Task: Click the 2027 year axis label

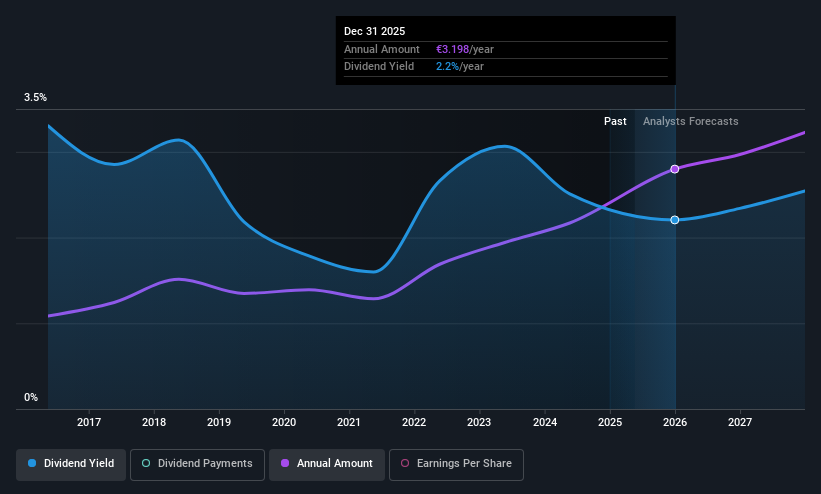Action: 740,422
